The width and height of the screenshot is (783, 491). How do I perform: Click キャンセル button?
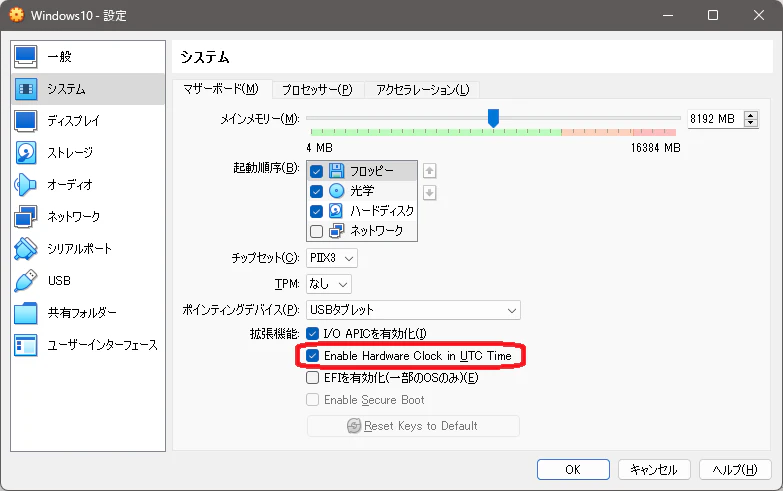pyautogui.click(x=654, y=470)
